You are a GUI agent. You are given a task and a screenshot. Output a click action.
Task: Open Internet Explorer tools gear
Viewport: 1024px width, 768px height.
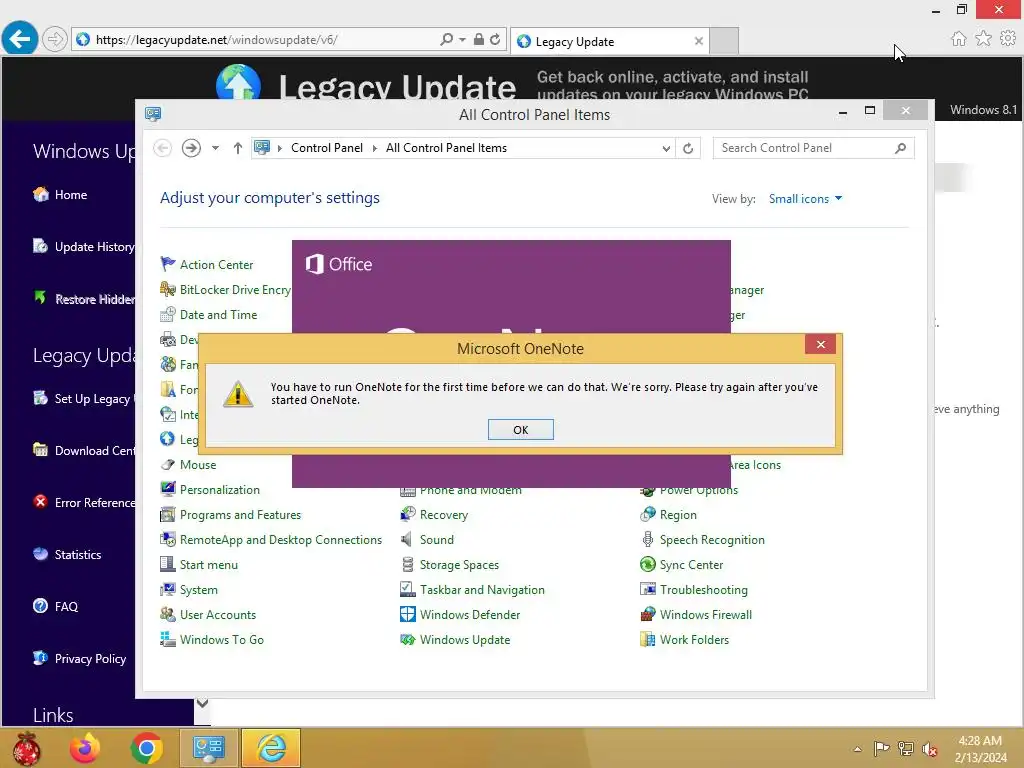pyautogui.click(x=1008, y=39)
